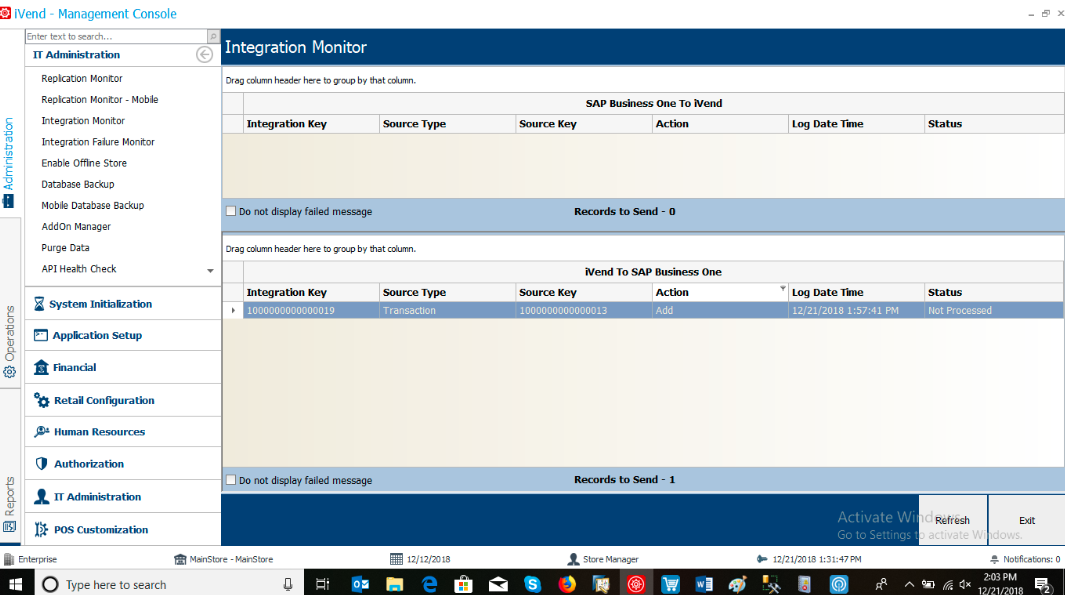Open API Health Check
This screenshot has height=595, width=1065.
click(x=79, y=268)
